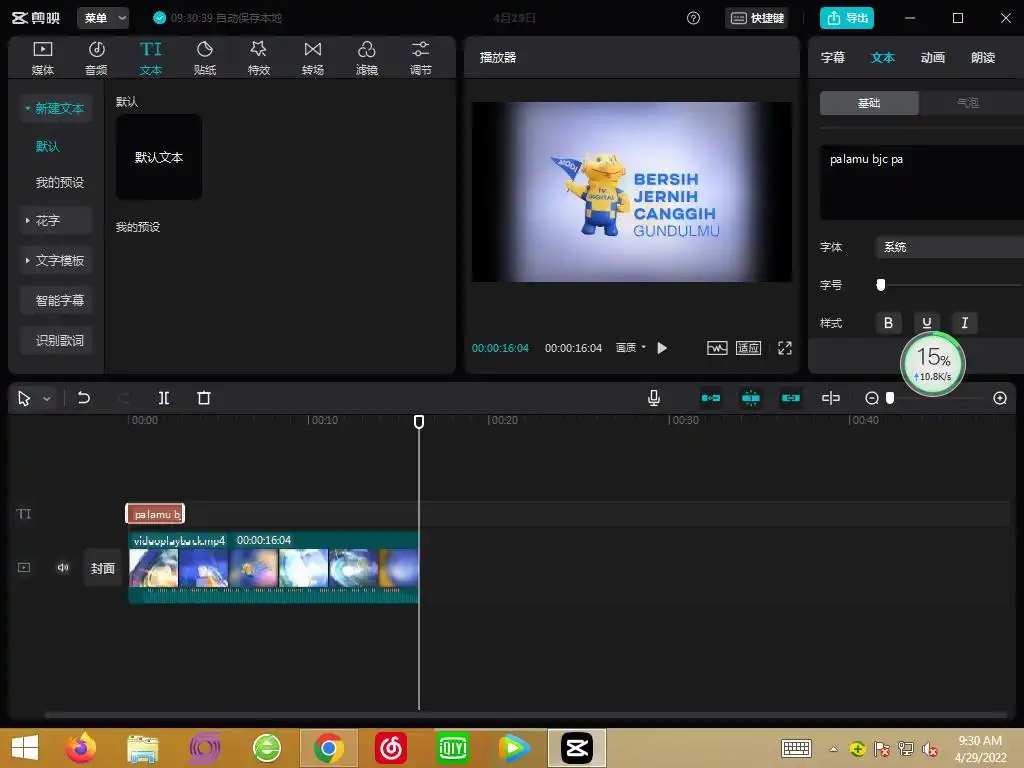
Task: Toggle preview axis in timeline toolbar
Action: (x=831, y=398)
